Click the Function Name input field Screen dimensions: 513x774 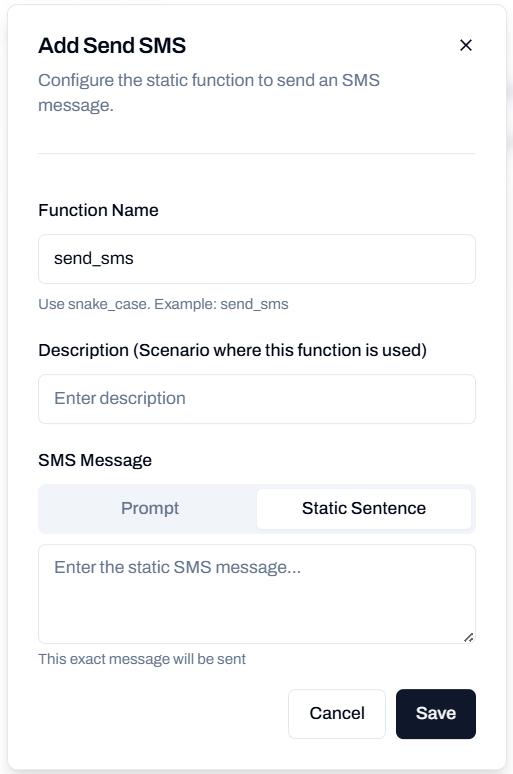point(257,259)
